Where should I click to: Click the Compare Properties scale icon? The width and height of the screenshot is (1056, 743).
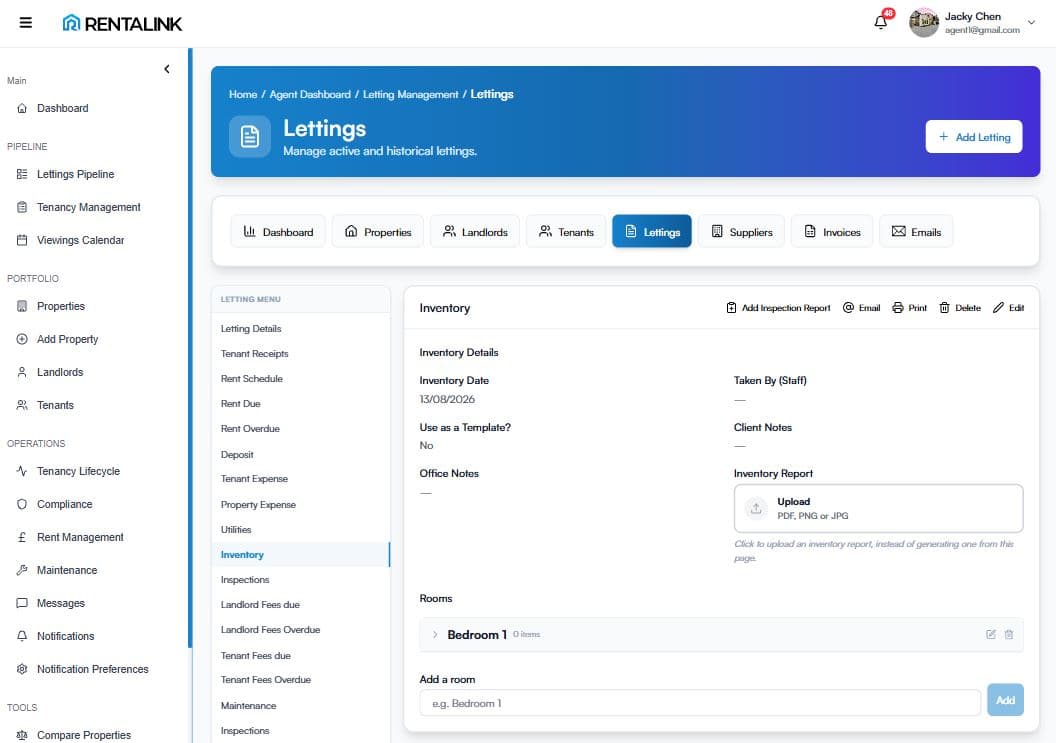click(x=22, y=736)
